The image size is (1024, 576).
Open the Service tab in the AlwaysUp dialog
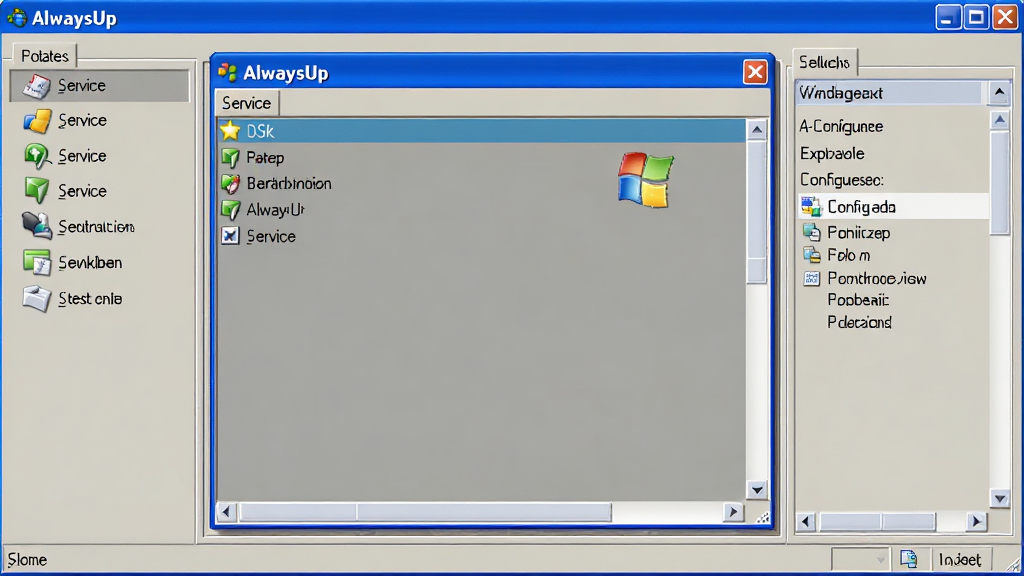coord(247,103)
